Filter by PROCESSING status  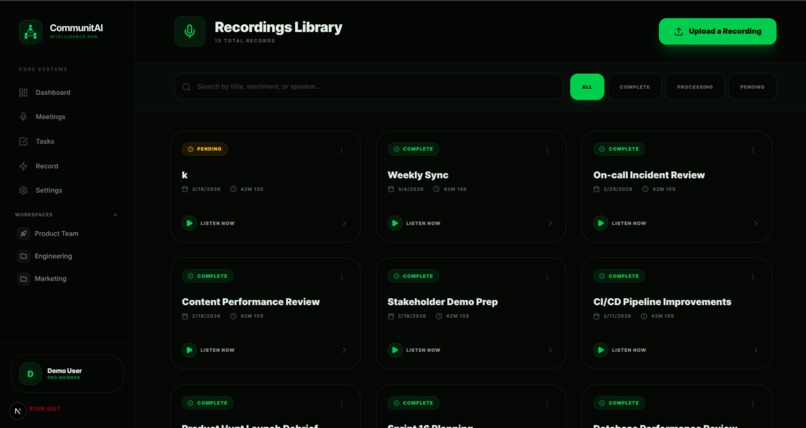point(694,87)
